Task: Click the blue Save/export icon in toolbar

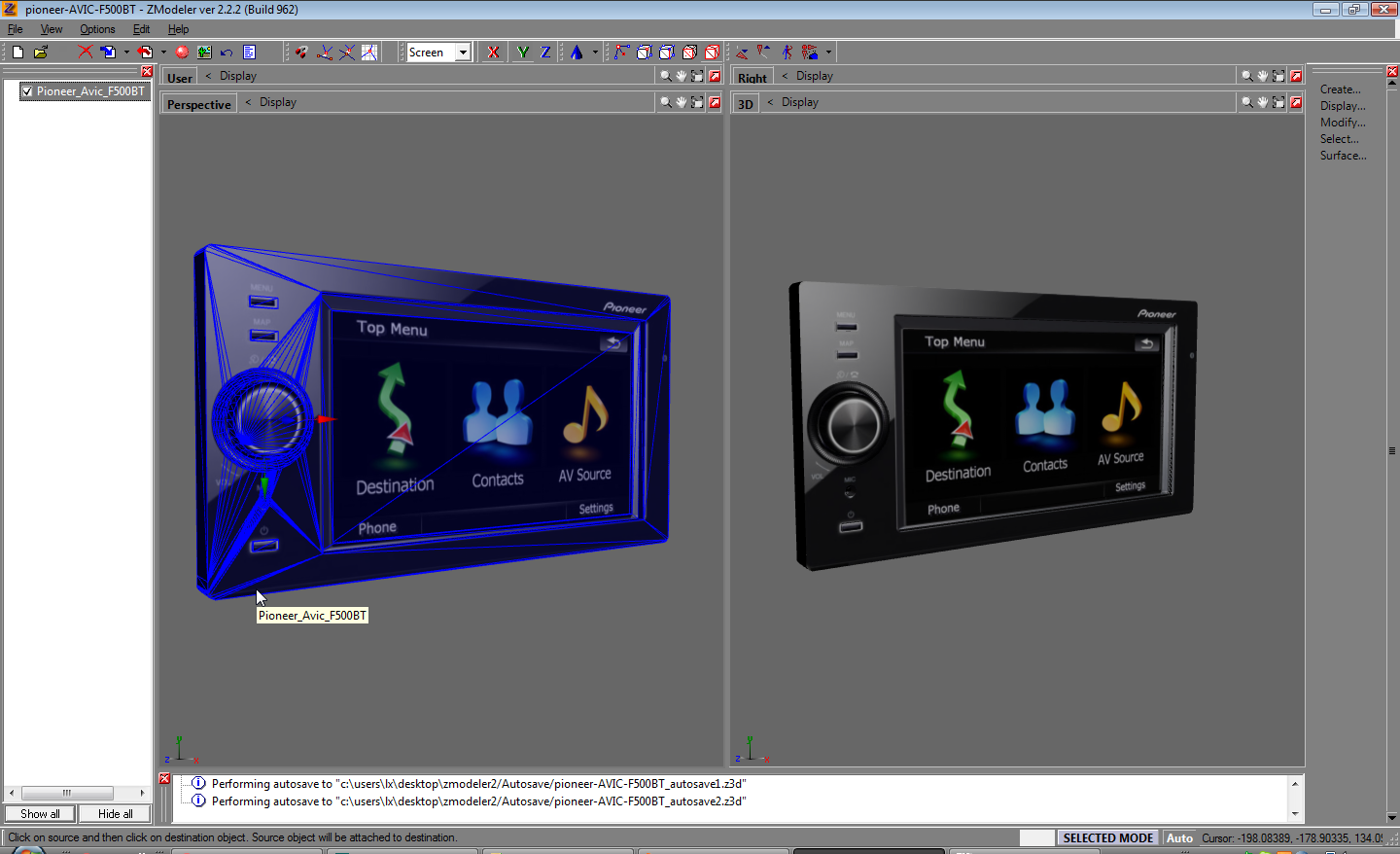Action: [x=108, y=52]
